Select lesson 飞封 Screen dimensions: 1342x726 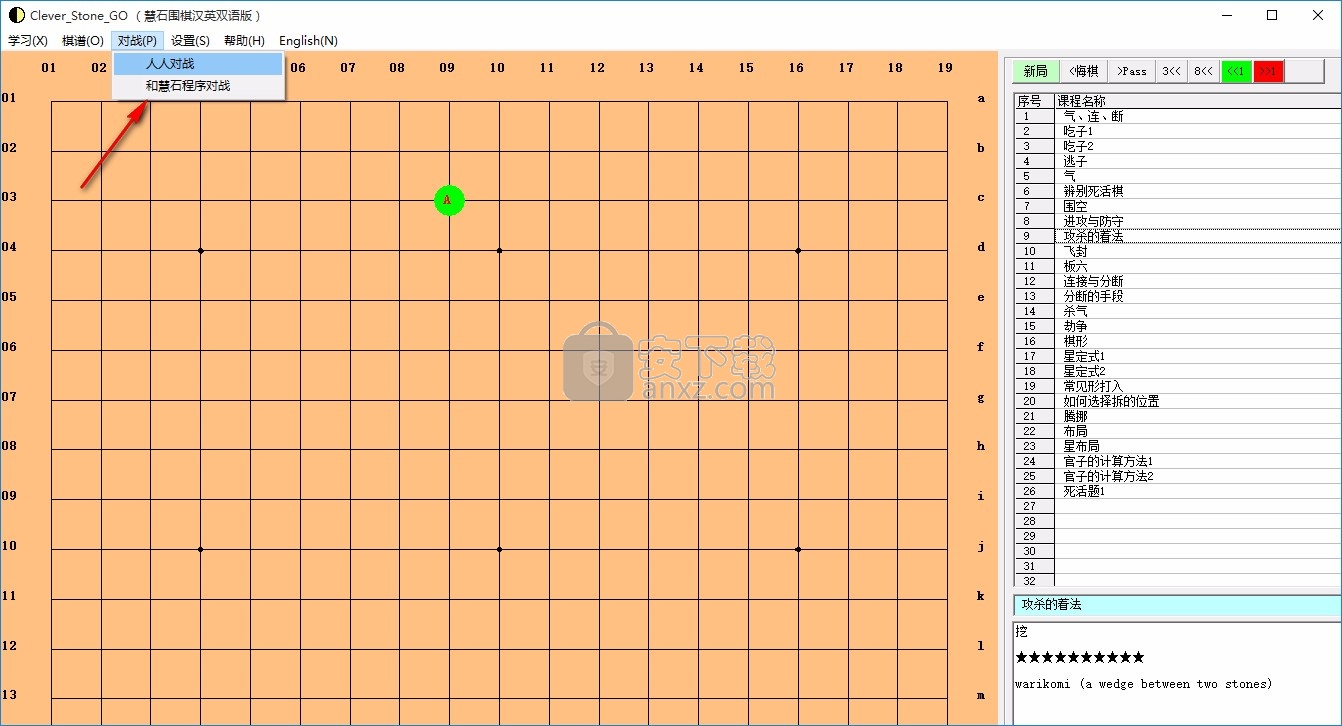point(1197,251)
